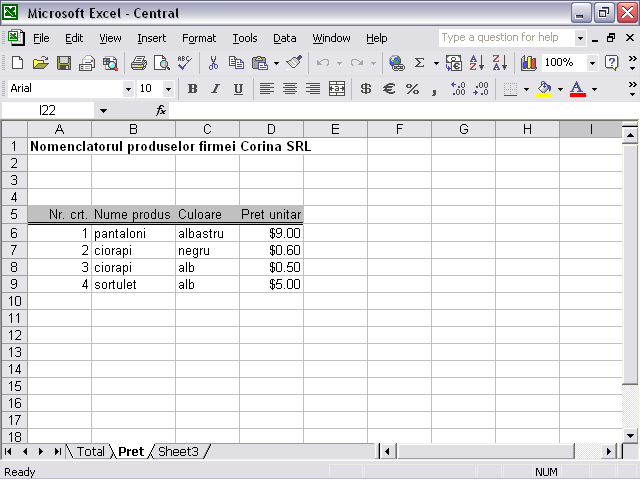
Task: Expand the Arial font name dropdown
Action: click(x=128, y=89)
